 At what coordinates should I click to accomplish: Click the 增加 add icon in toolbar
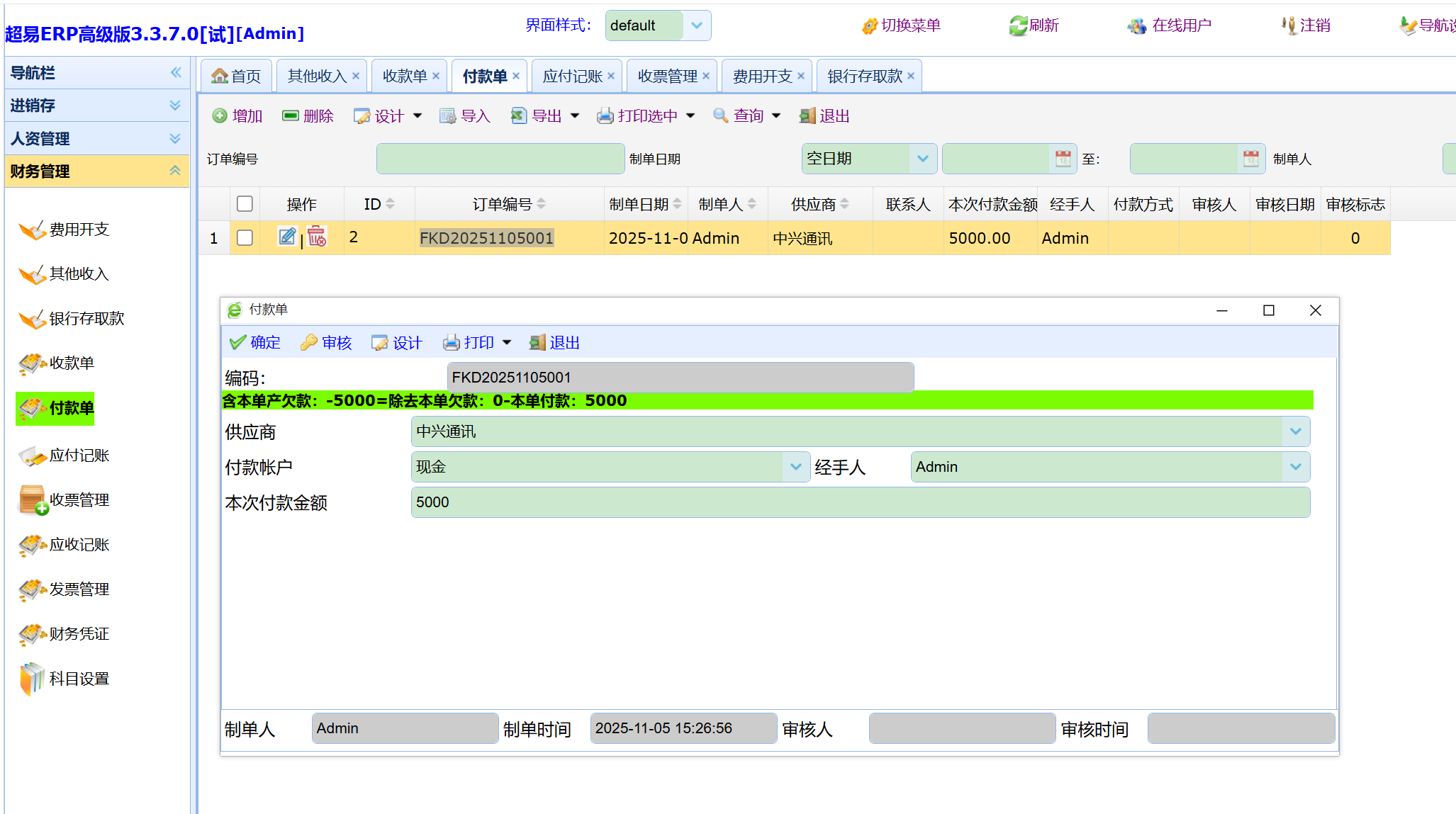220,116
